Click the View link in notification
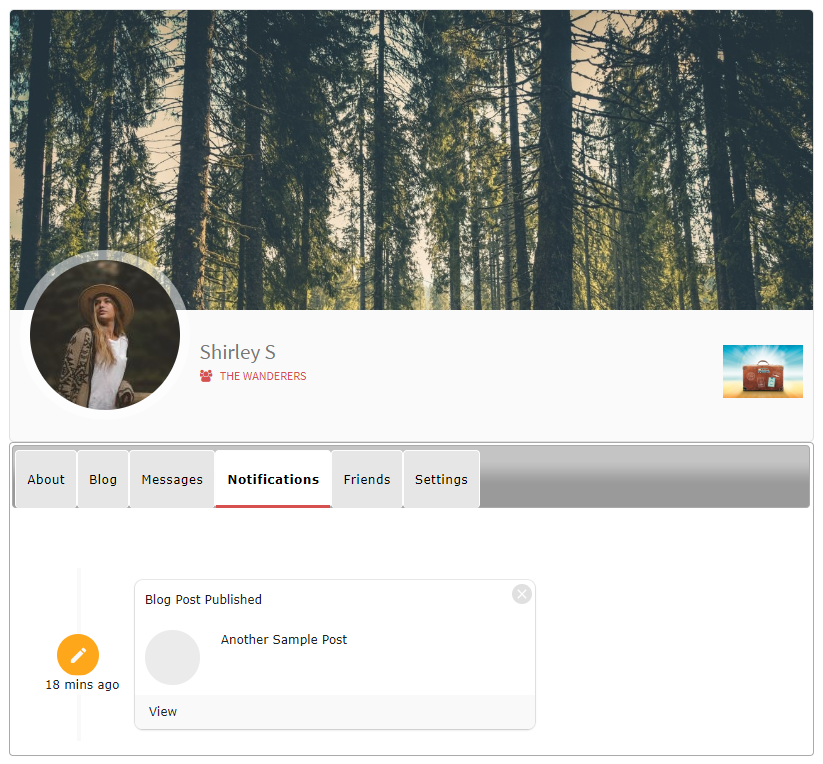Viewport: 823px width, 764px height. [x=163, y=712]
